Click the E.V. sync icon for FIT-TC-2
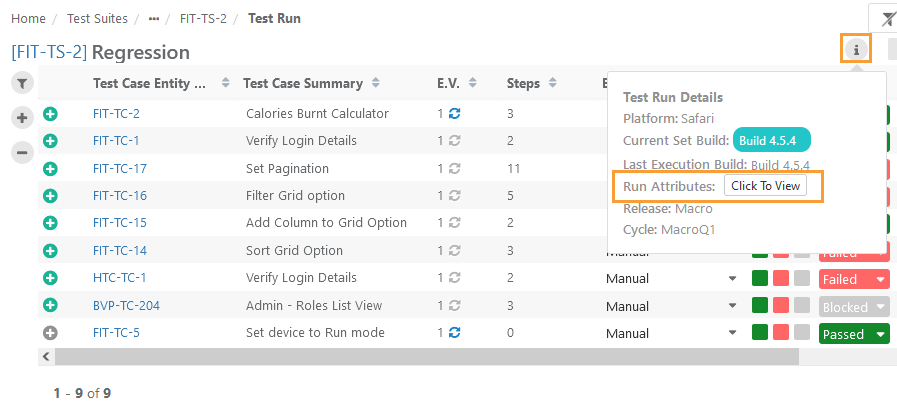Screen dimensions: 897x407 coord(455,114)
